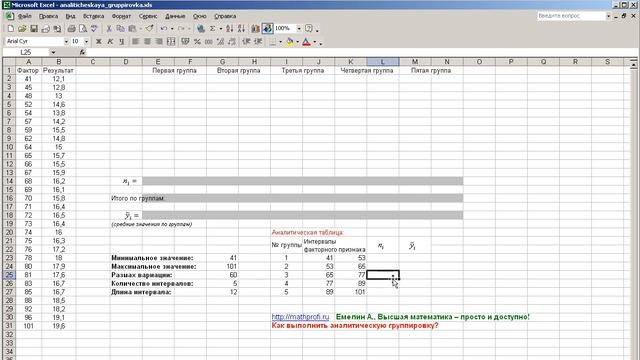Center cell text horizontally

[147, 42]
